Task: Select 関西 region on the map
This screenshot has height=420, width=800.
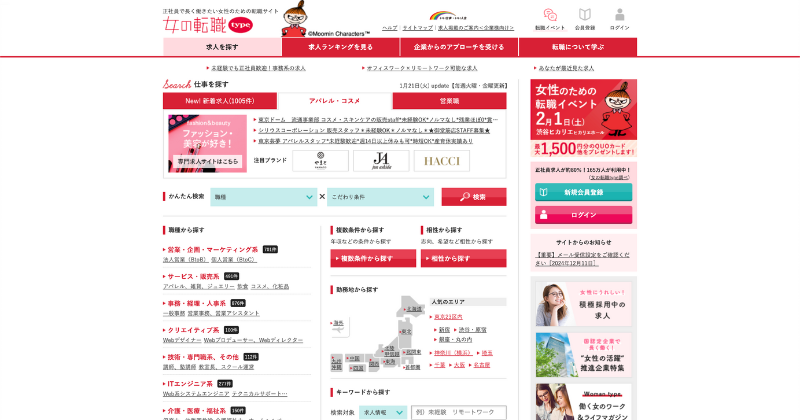Action: coord(374,364)
